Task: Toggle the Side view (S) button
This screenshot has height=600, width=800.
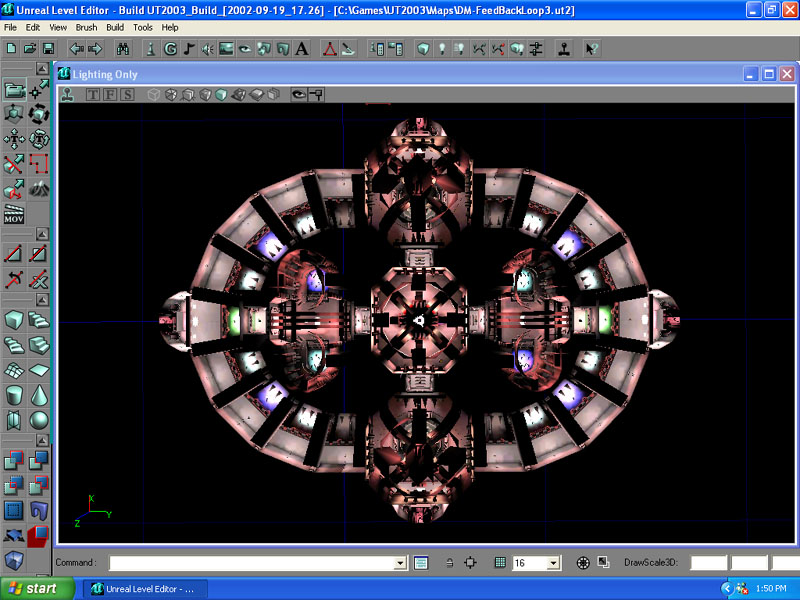Action: [128, 95]
